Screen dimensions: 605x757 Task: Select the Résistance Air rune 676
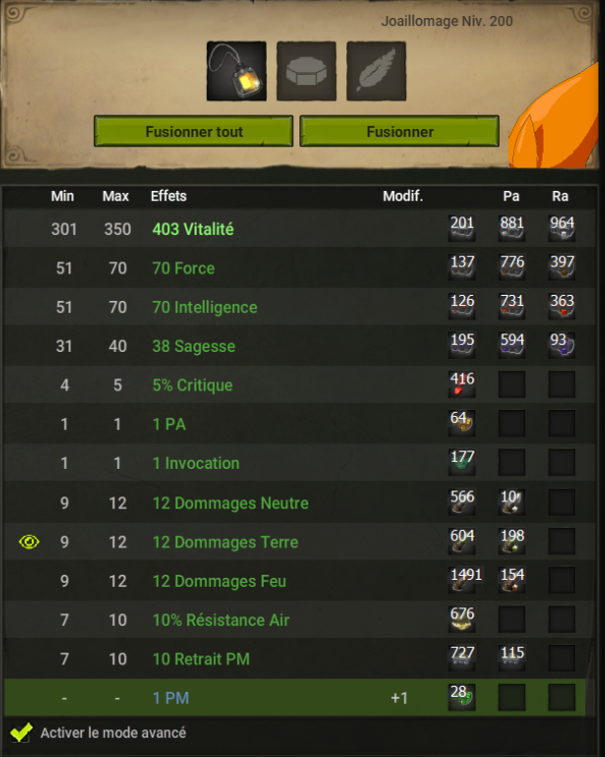point(462,619)
